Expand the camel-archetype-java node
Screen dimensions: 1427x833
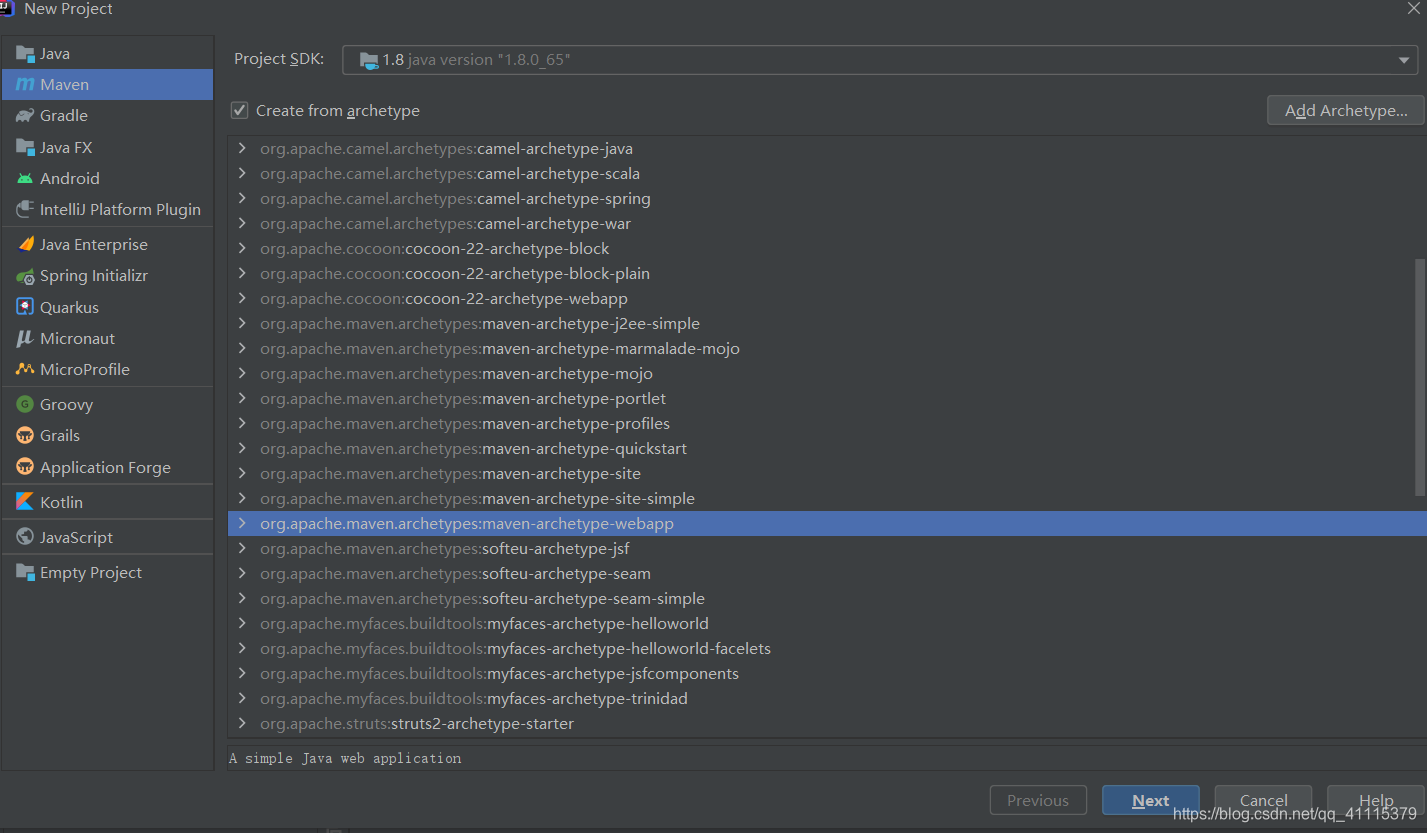click(242, 148)
